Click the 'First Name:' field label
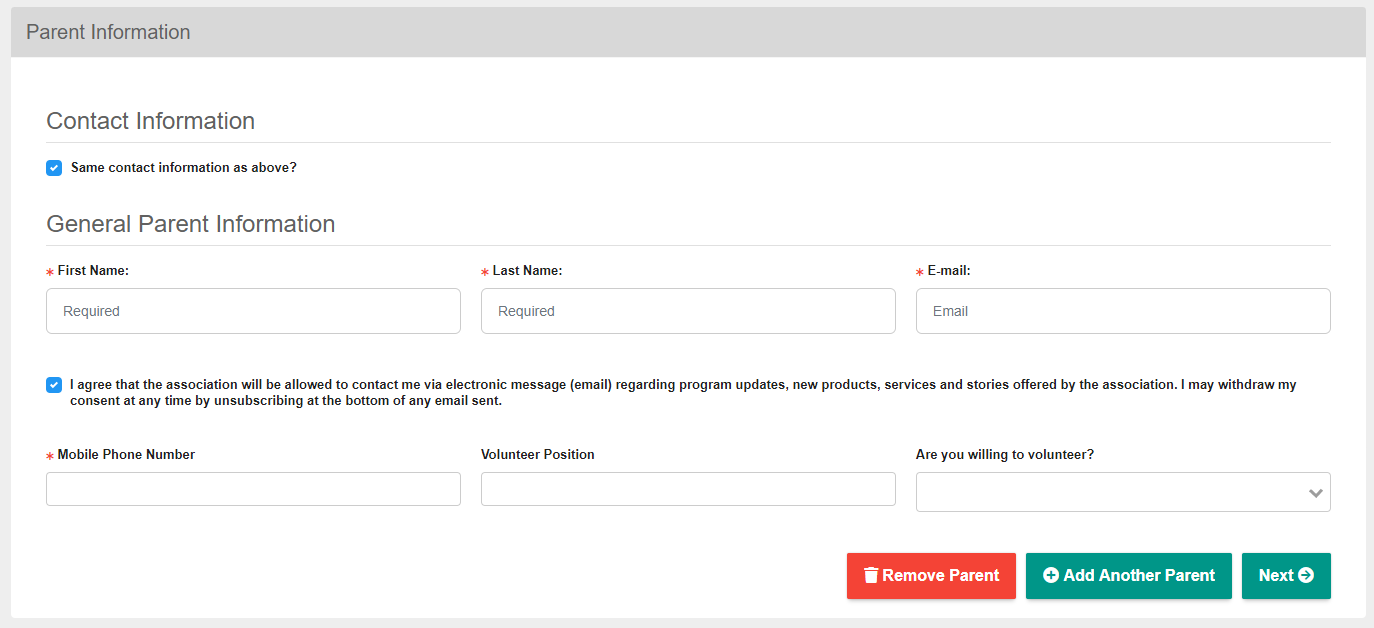The width and height of the screenshot is (1374, 628). pos(93,271)
